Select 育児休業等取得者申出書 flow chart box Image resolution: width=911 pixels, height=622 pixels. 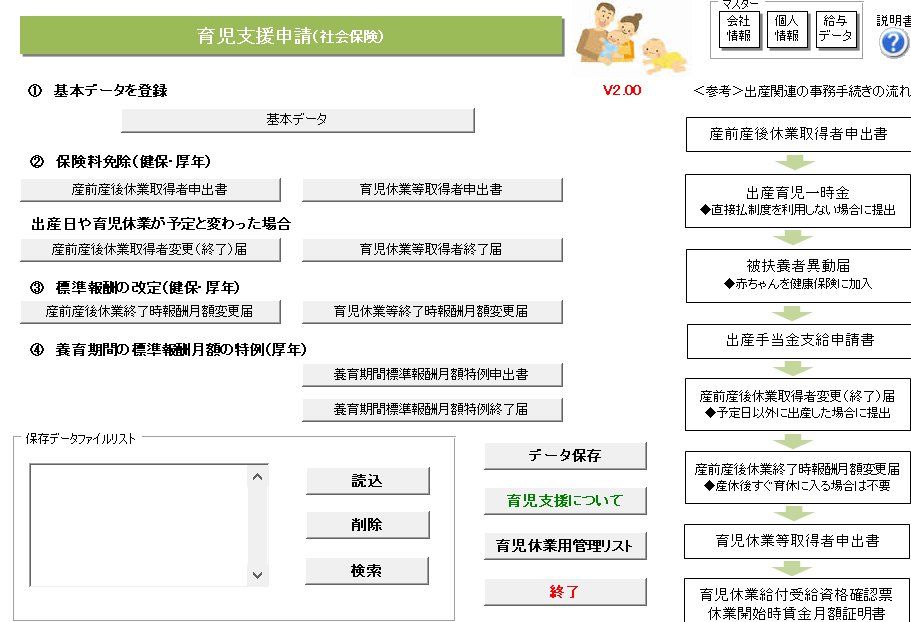click(x=798, y=541)
